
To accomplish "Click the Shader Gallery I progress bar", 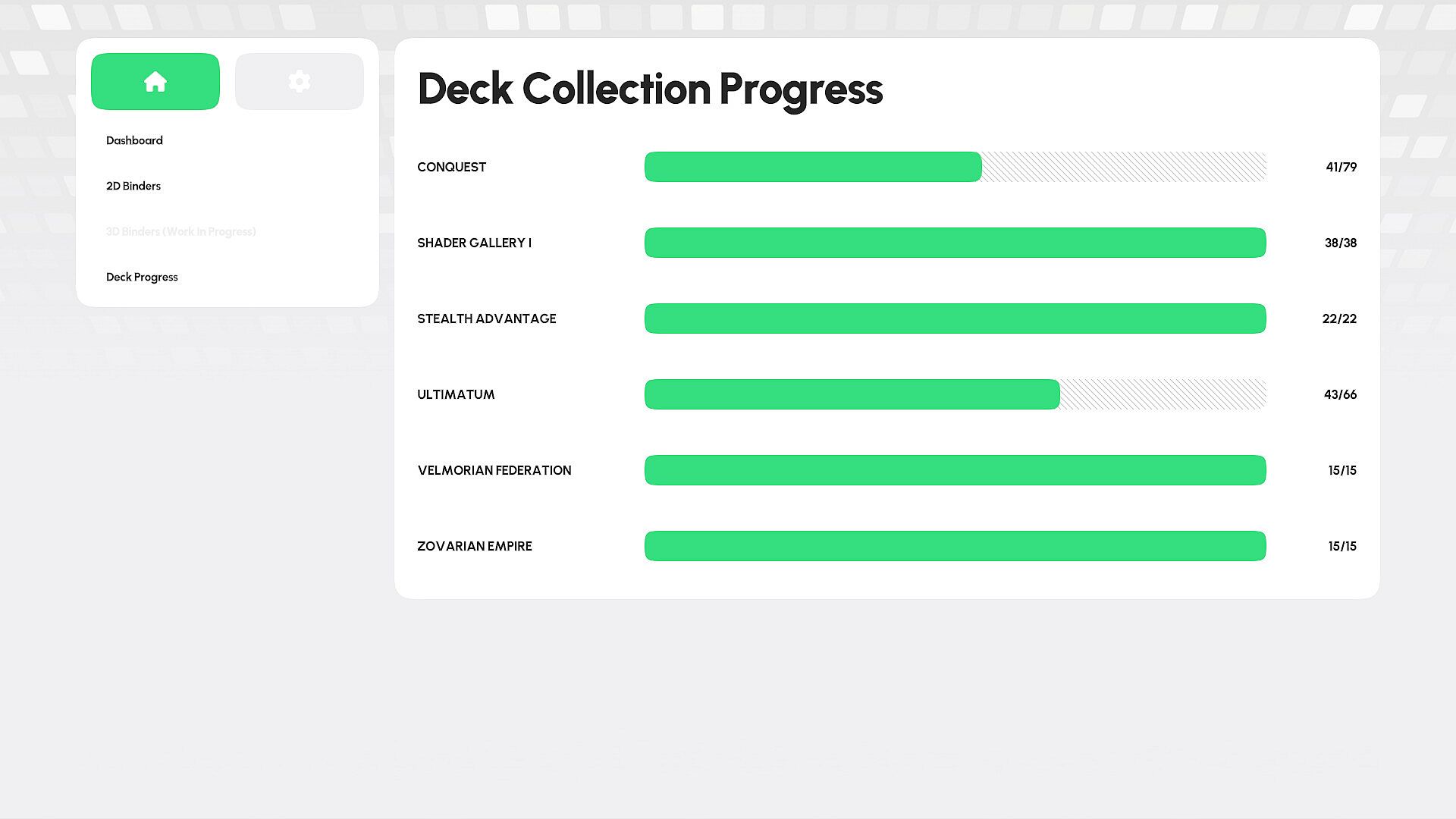I will [x=955, y=243].
